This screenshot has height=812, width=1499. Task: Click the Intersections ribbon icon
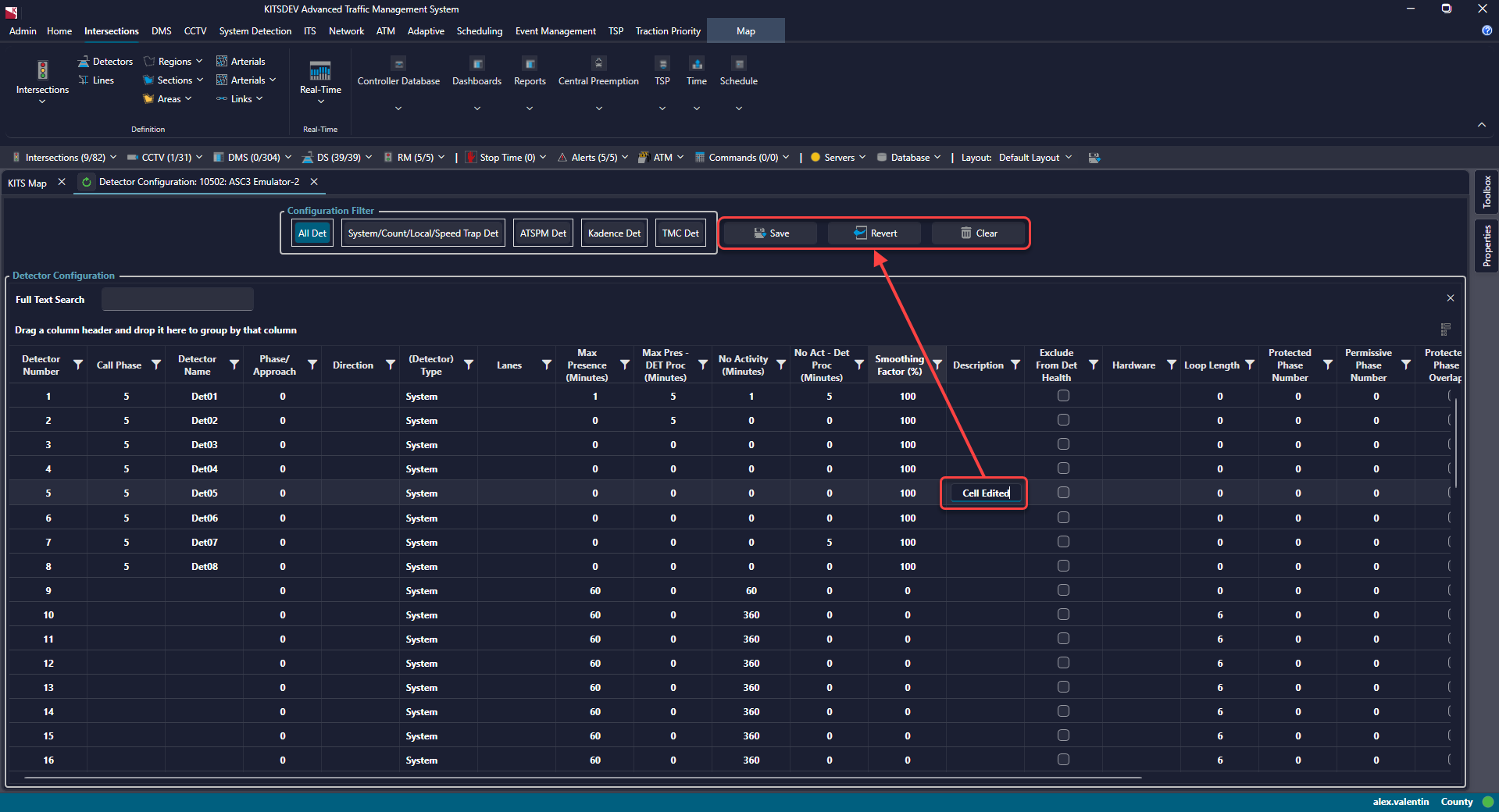click(x=42, y=71)
